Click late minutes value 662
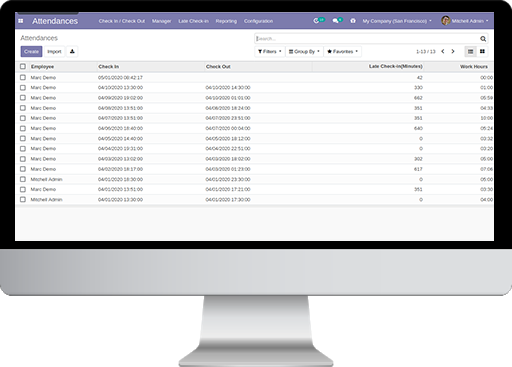512x367 pixels. (x=418, y=98)
